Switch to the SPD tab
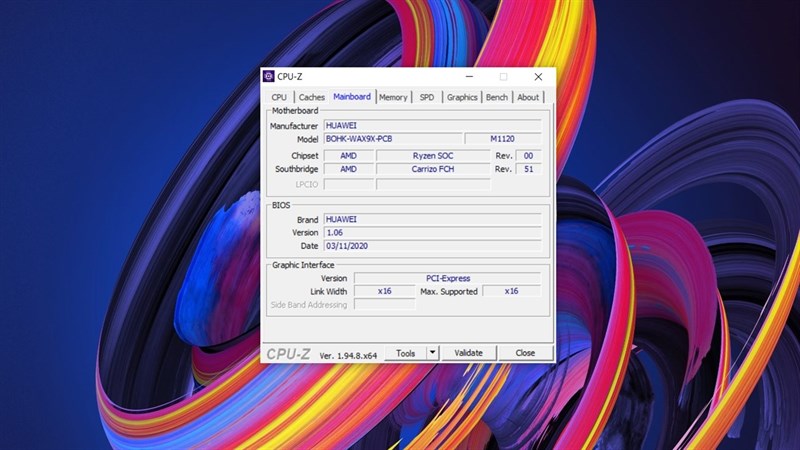The height and width of the screenshot is (450, 800). click(427, 97)
